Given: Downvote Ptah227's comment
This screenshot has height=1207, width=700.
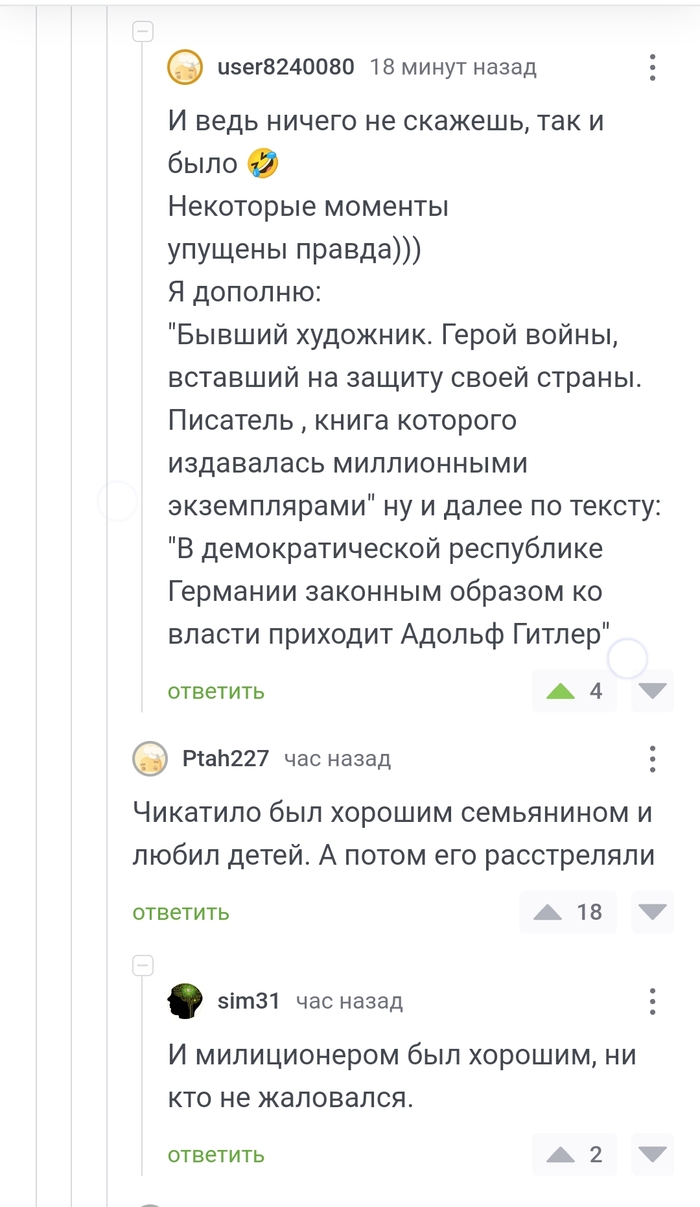Looking at the screenshot, I should [653, 912].
